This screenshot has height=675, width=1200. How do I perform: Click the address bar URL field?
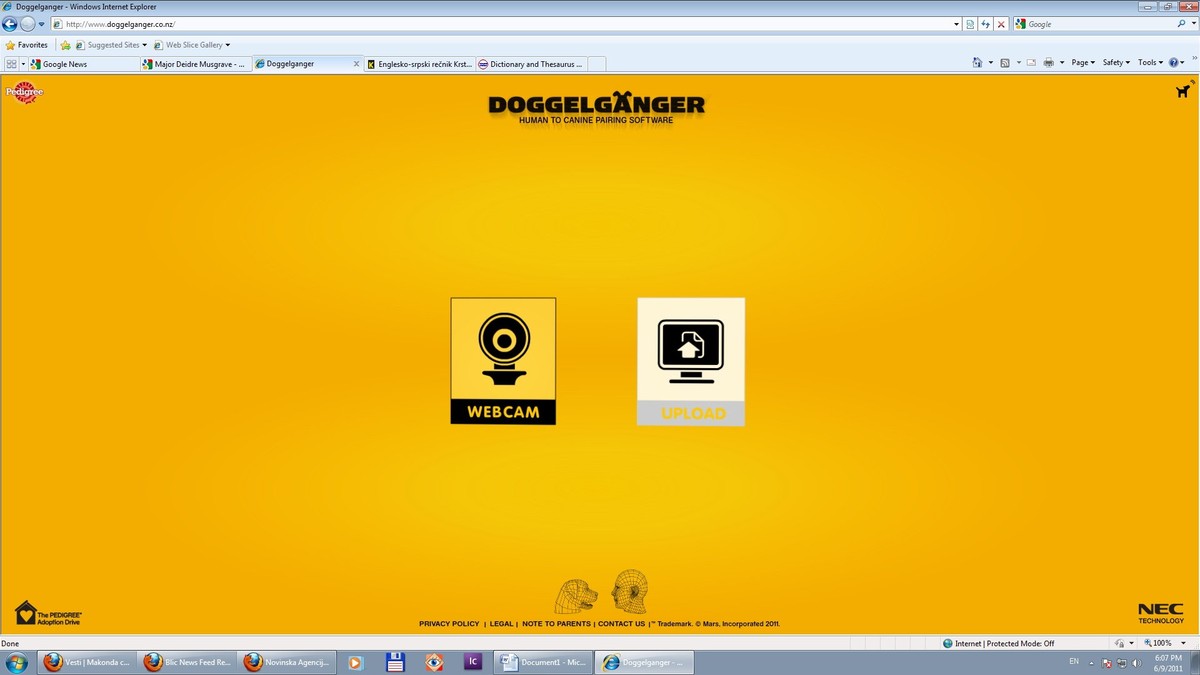[505, 24]
